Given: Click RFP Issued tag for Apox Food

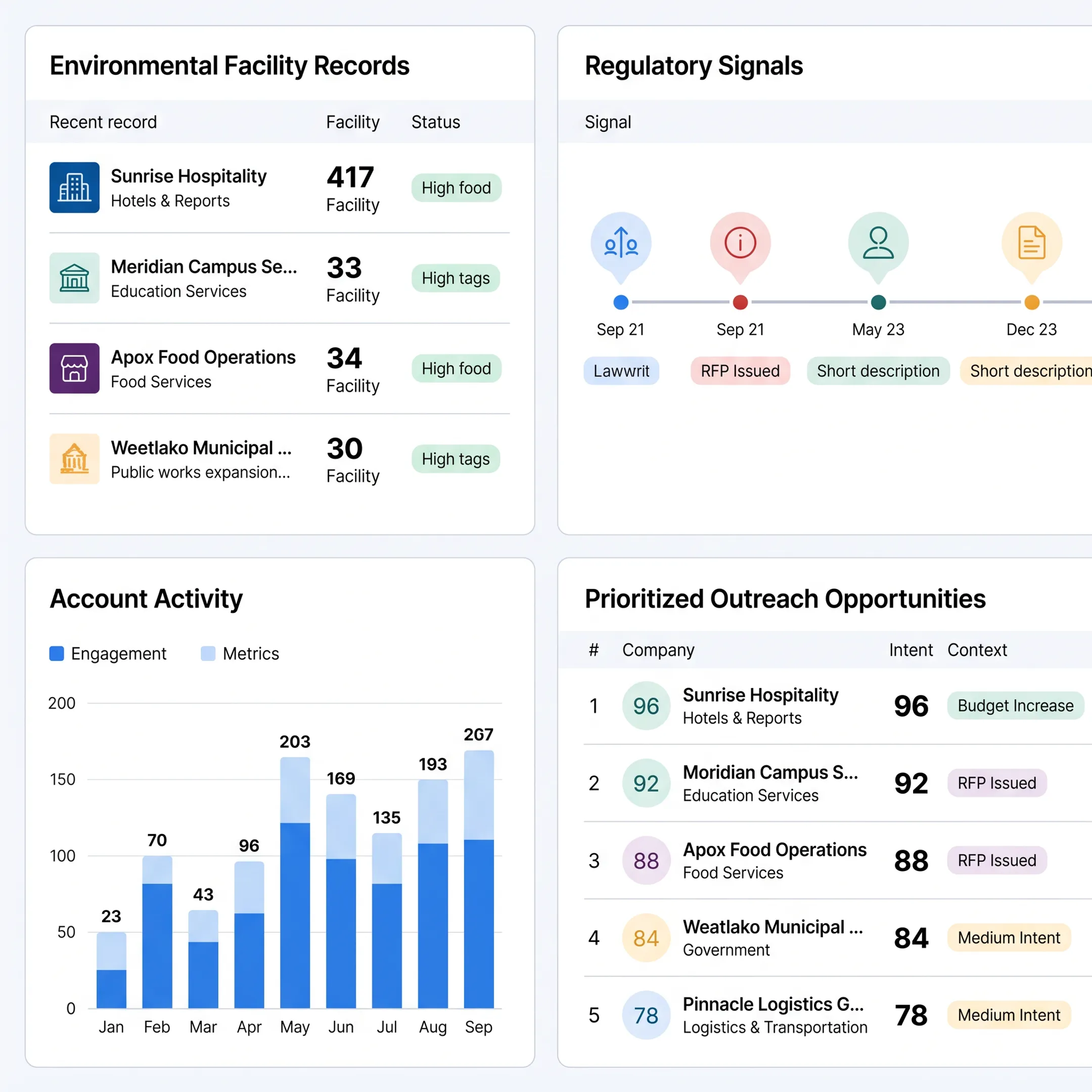Looking at the screenshot, I should coord(996,860).
